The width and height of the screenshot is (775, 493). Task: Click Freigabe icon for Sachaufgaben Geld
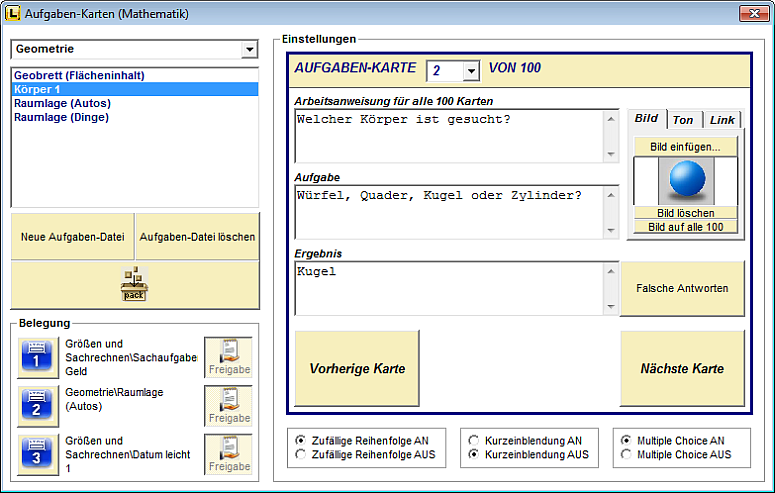(x=229, y=357)
